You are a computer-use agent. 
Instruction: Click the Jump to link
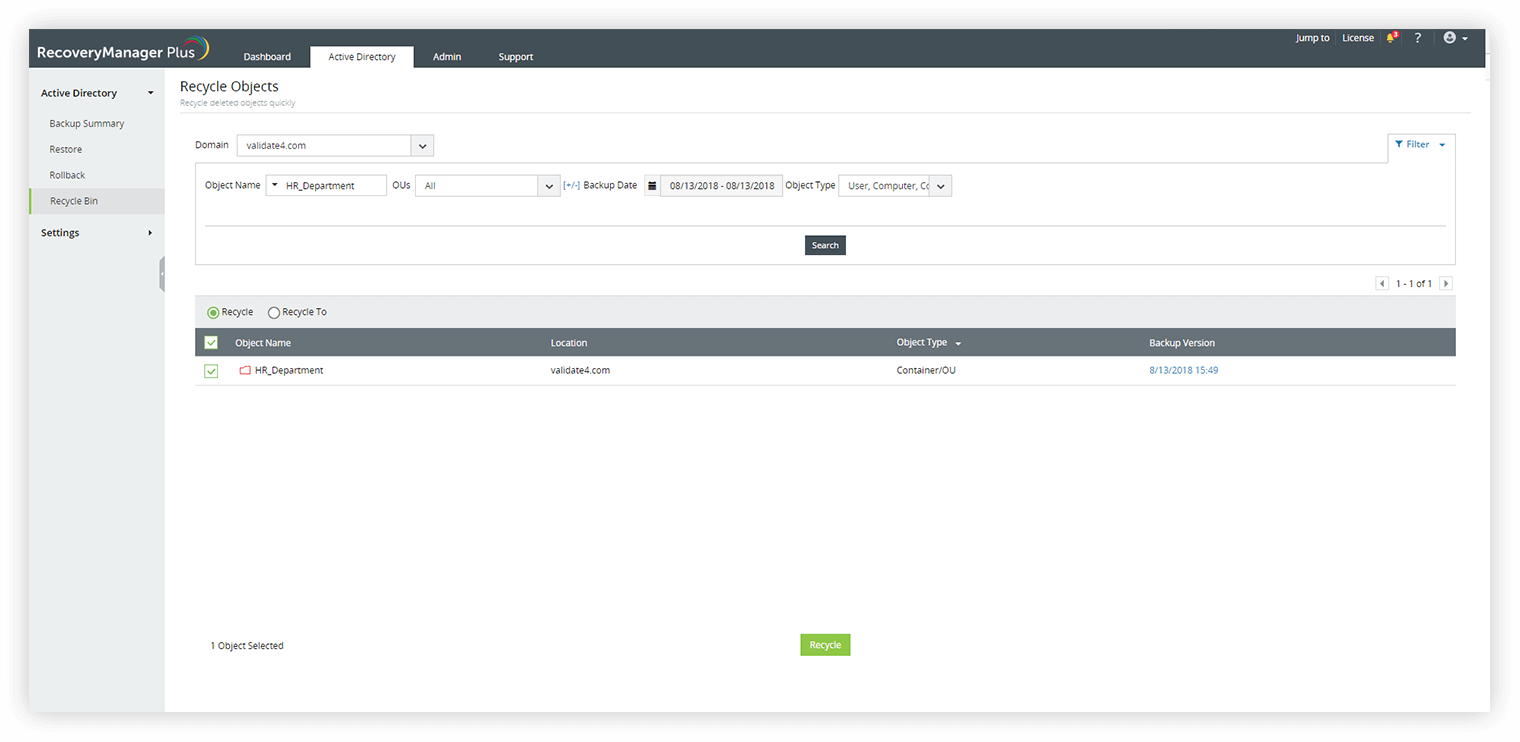pos(1313,38)
